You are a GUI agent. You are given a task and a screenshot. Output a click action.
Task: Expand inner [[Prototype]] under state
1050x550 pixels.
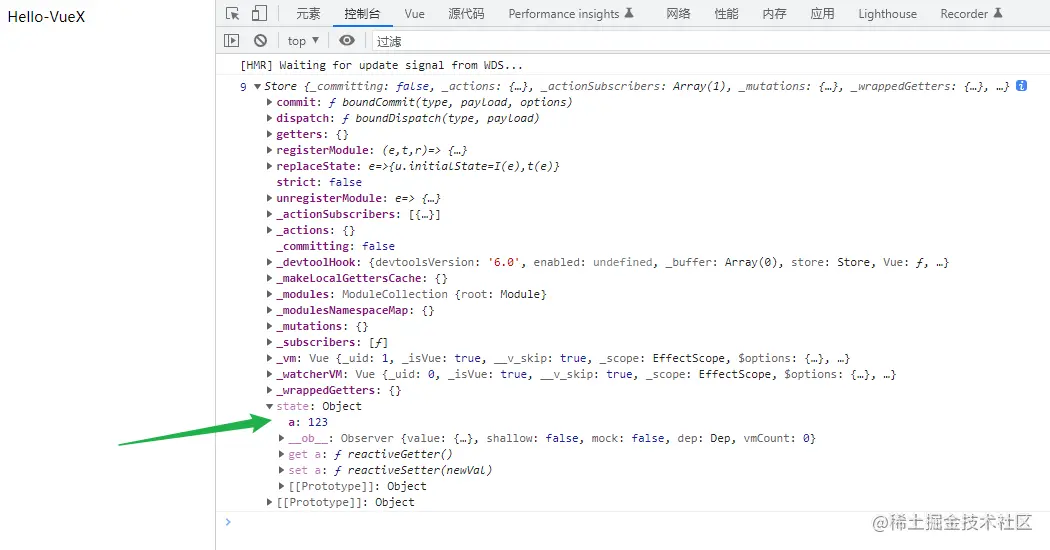tap(281, 486)
